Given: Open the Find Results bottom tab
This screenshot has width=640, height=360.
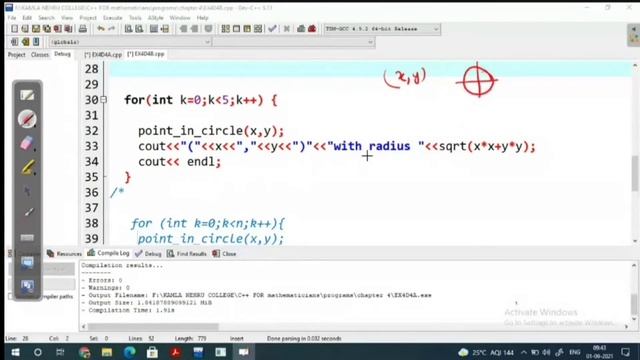Looking at the screenshot, I should 187,253.
